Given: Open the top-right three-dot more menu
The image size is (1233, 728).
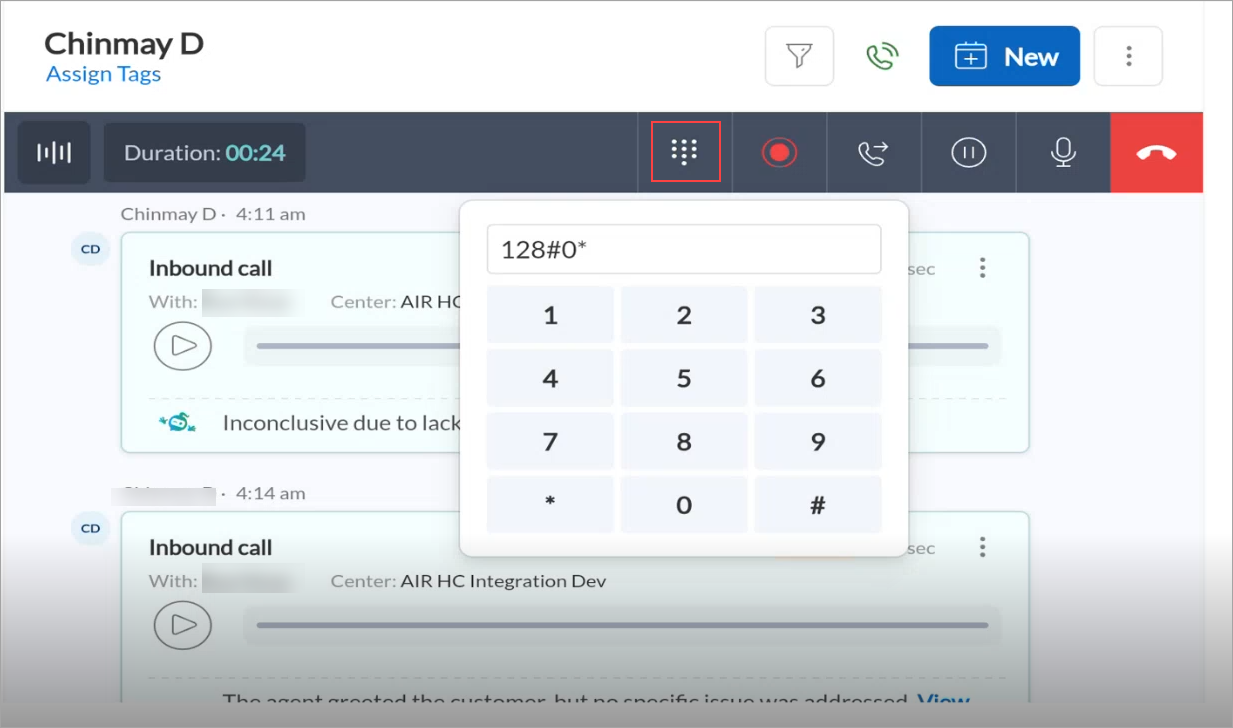Looking at the screenshot, I should tap(1128, 56).
